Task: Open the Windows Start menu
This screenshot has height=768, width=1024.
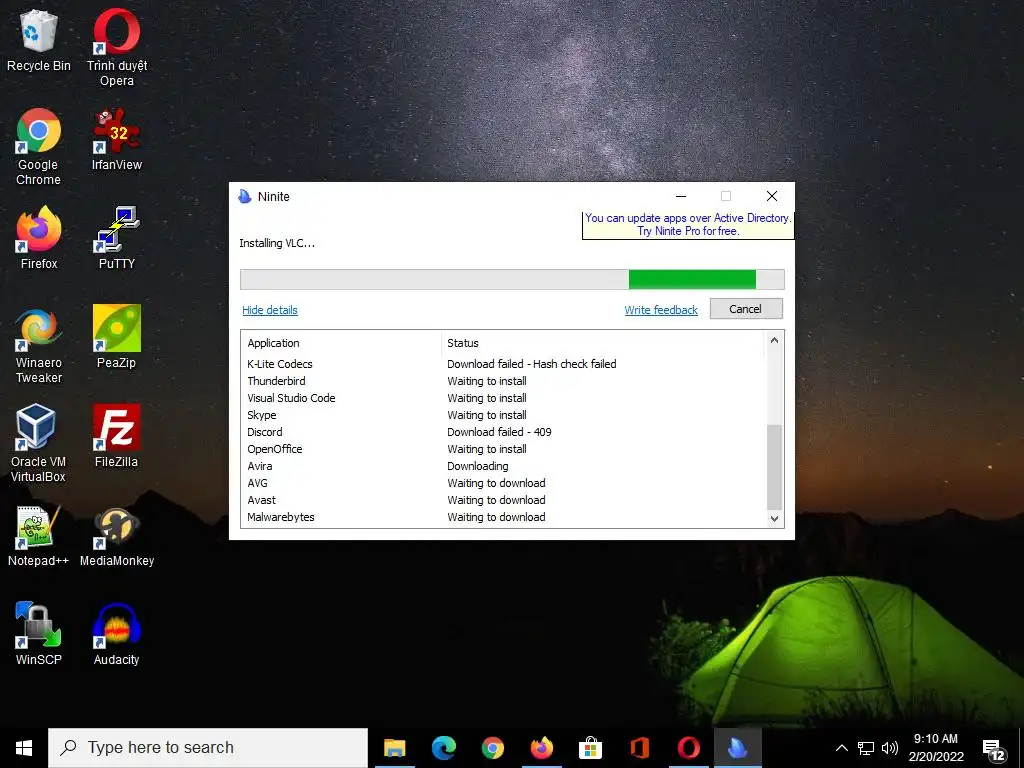Action: pos(24,748)
